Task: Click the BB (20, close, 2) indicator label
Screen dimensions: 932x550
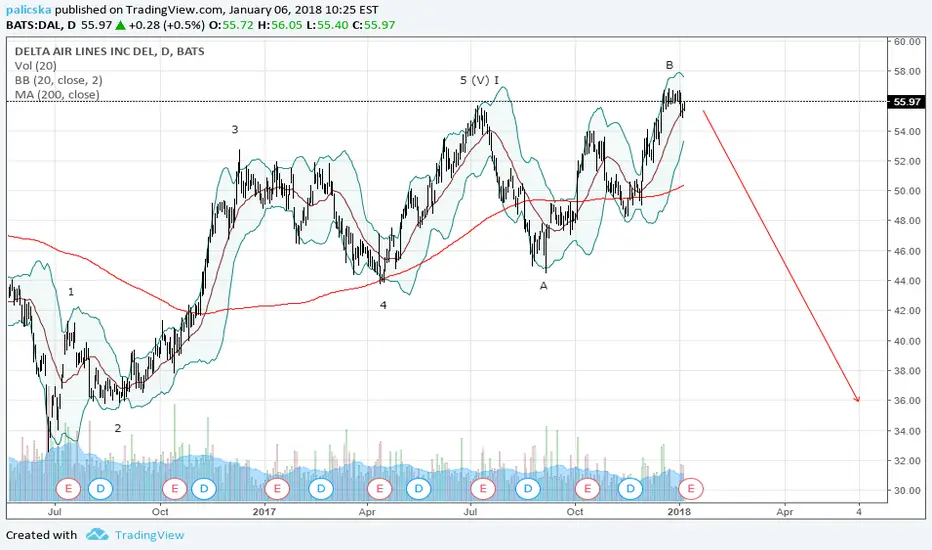Action: click(x=58, y=80)
